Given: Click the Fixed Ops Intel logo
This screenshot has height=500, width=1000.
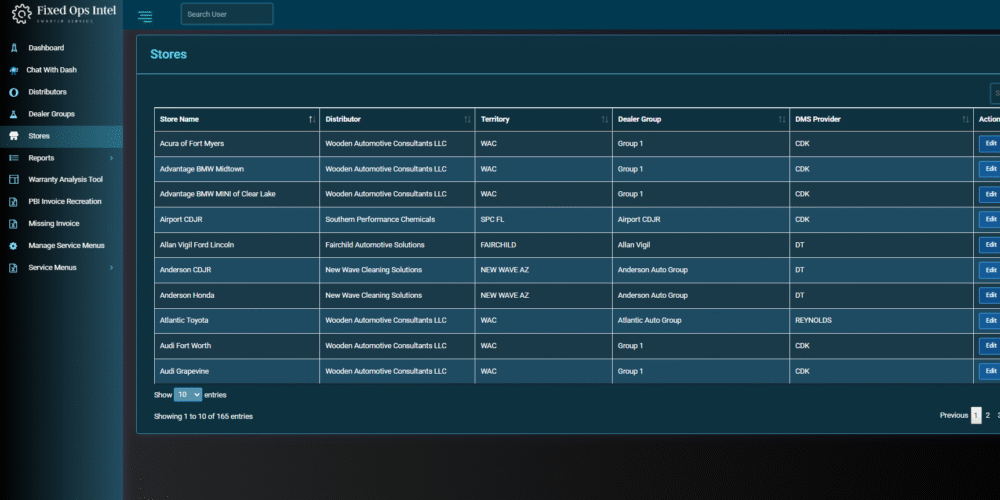Looking at the screenshot, I should (x=62, y=15).
